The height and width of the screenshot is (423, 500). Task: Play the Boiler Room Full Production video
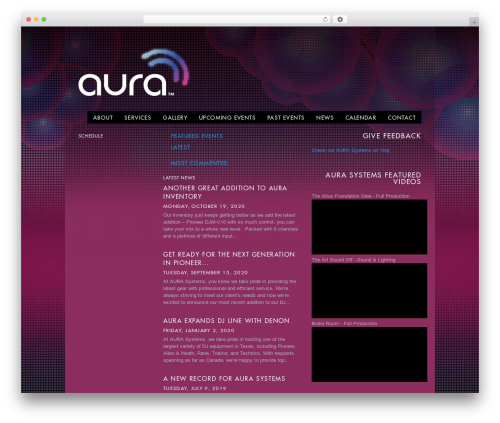tap(369, 354)
